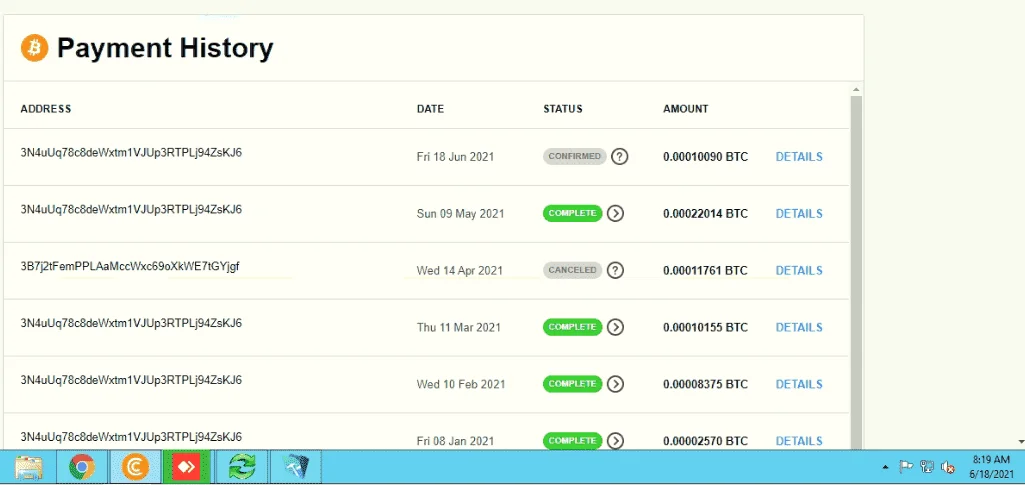Click the COMPLETE badge for 09 May 2021
Image resolution: width=1025 pixels, height=485 pixels.
572,213
